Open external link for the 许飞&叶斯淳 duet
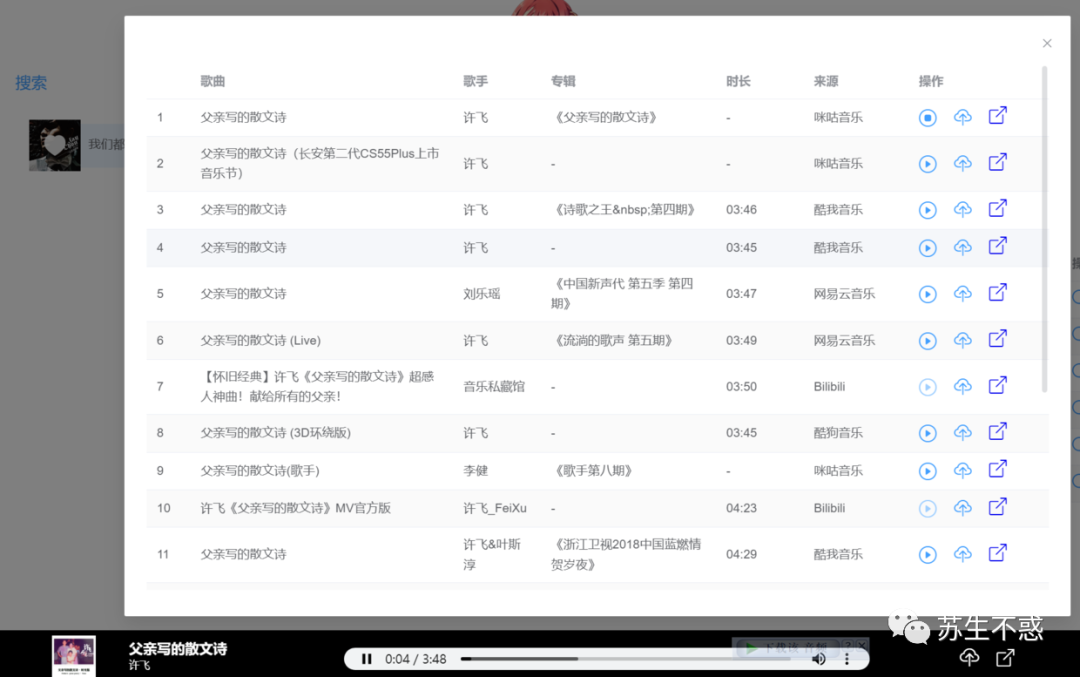Image resolution: width=1080 pixels, height=677 pixels. tap(997, 553)
